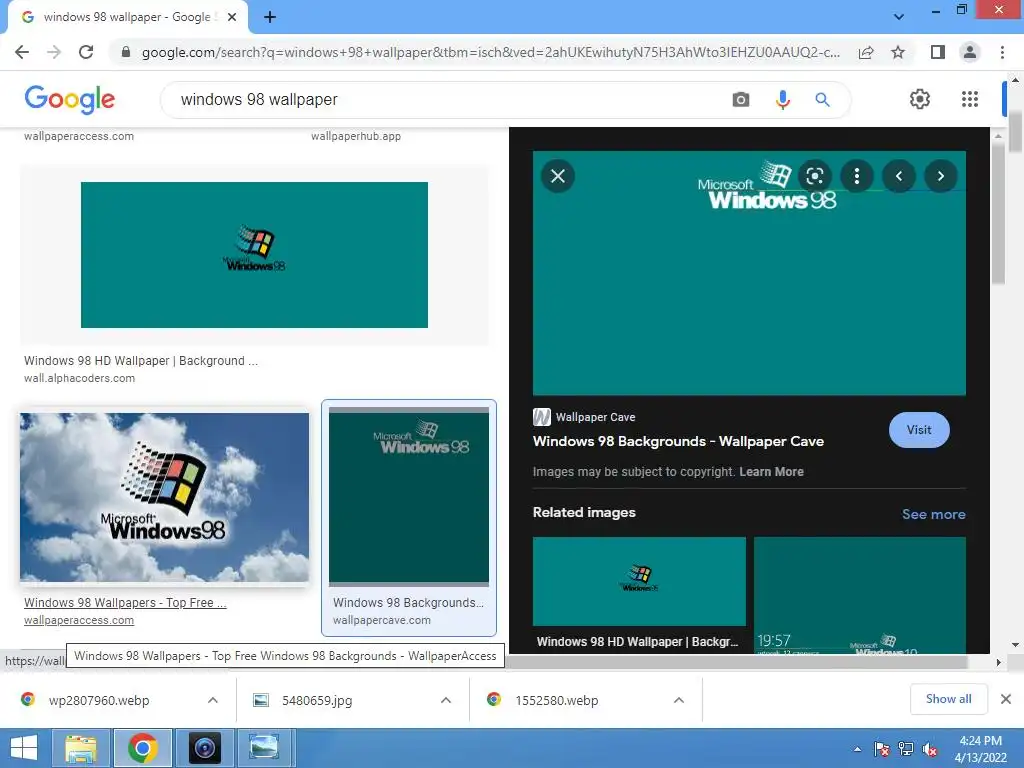Click the Chrome taskbar icon
The width and height of the screenshot is (1024, 768).
(143, 748)
